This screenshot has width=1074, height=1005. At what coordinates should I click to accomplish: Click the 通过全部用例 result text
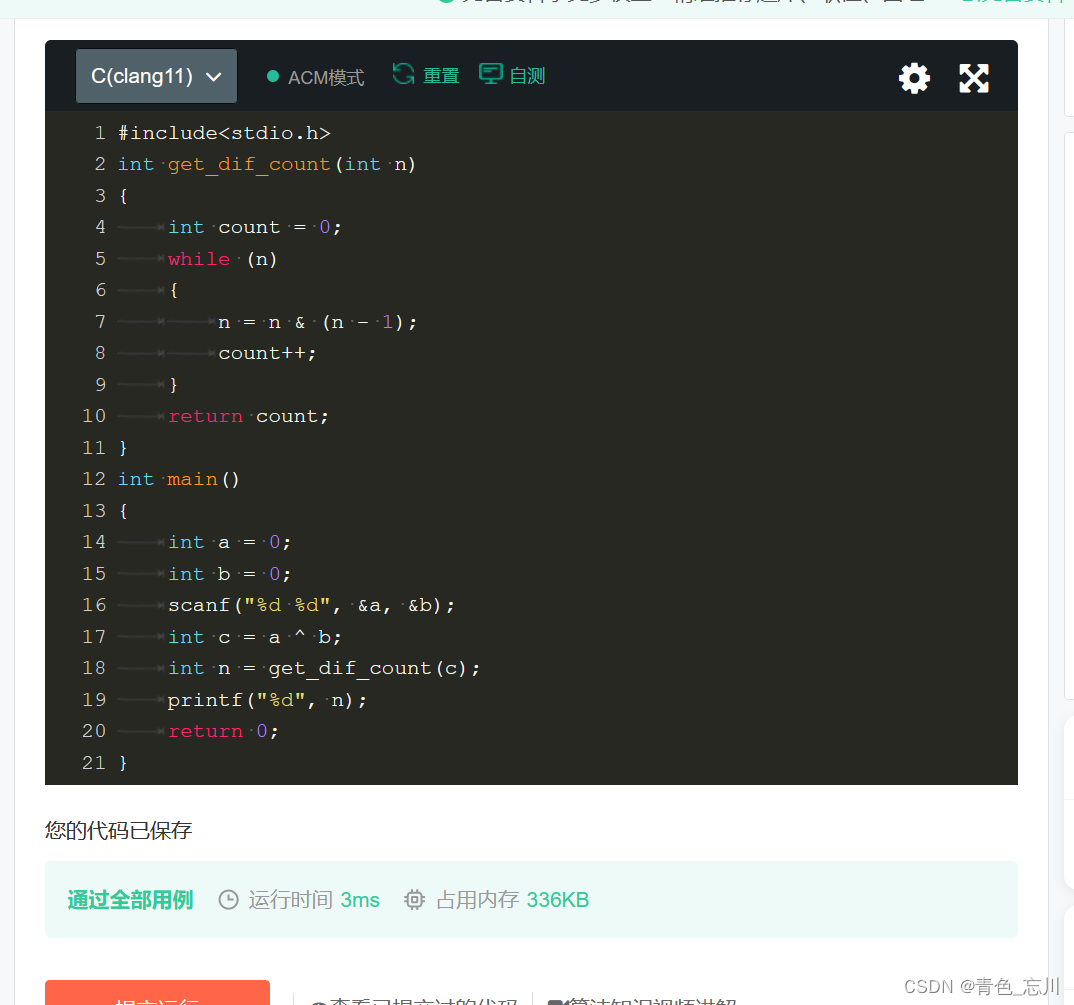(x=130, y=899)
